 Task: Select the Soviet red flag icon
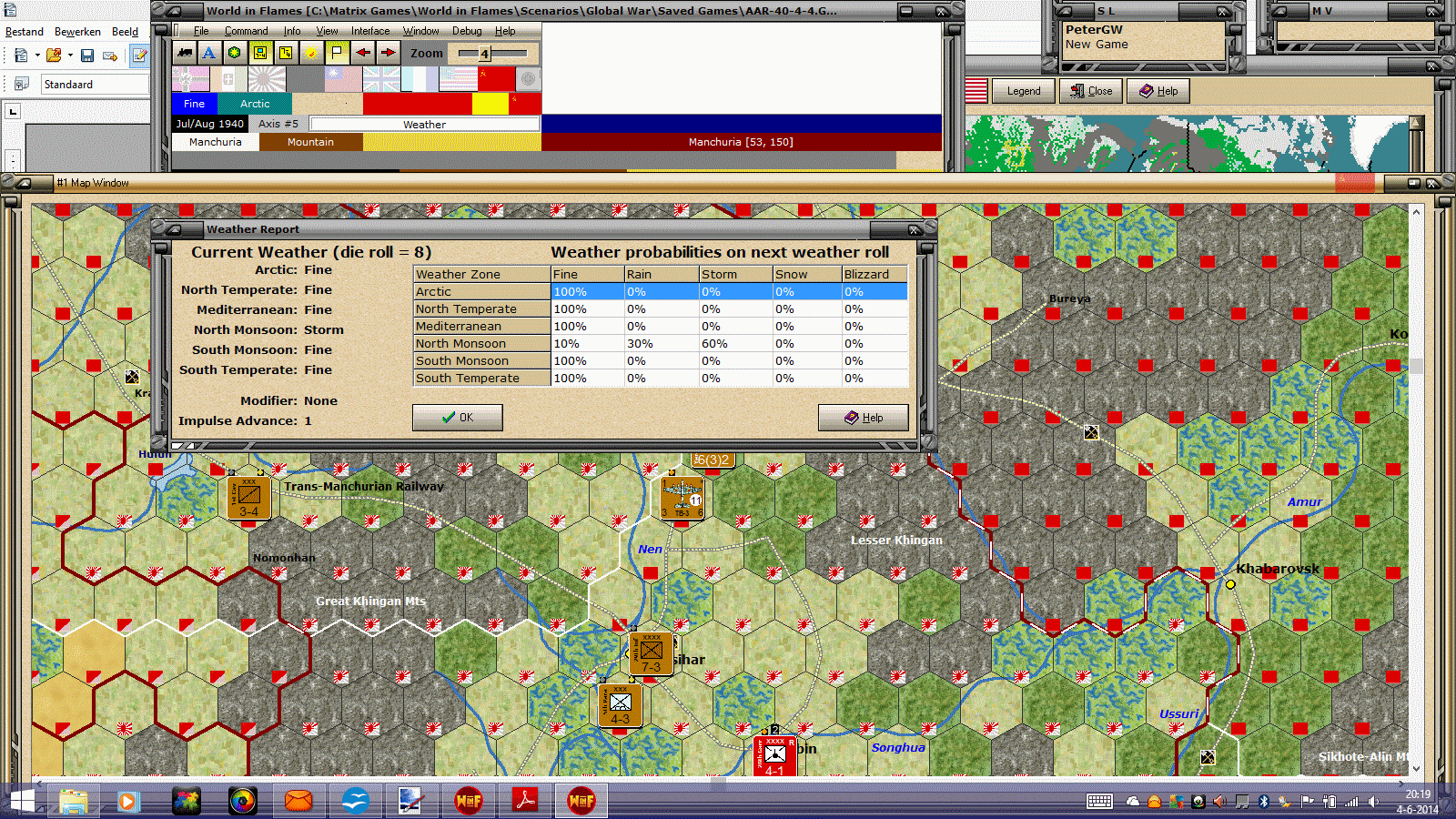coord(496,79)
